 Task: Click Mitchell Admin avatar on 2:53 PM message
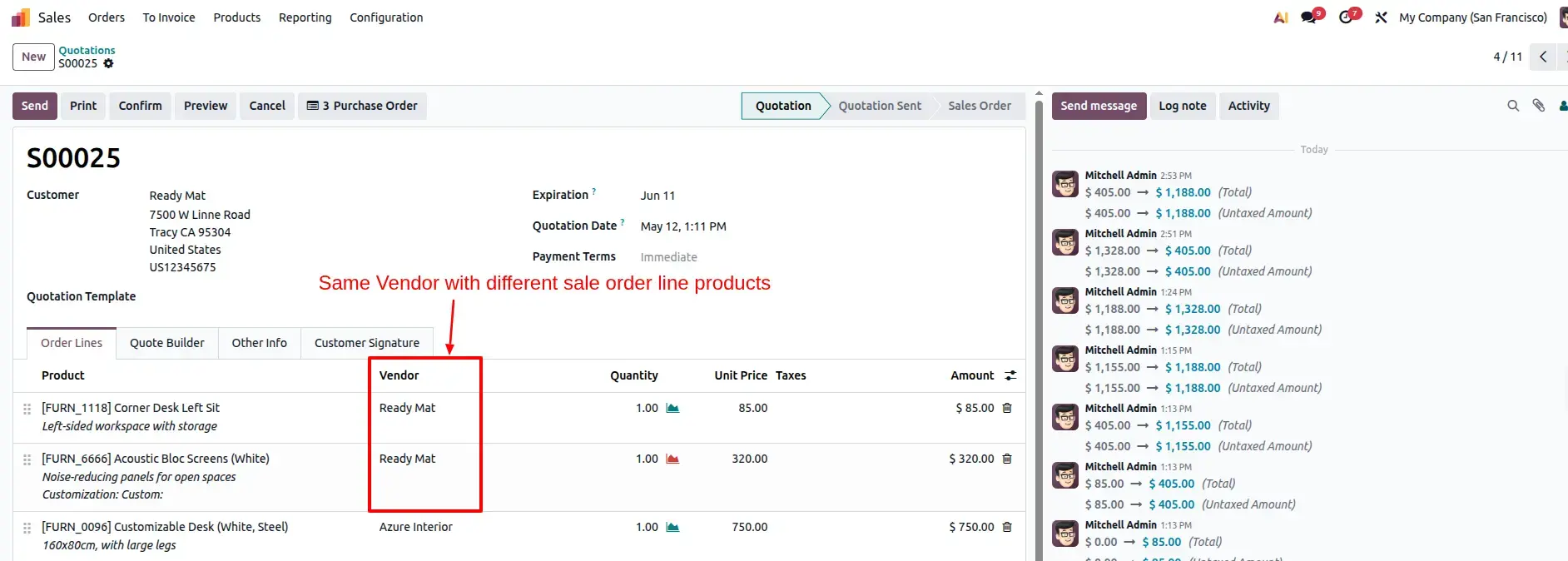[1065, 184]
